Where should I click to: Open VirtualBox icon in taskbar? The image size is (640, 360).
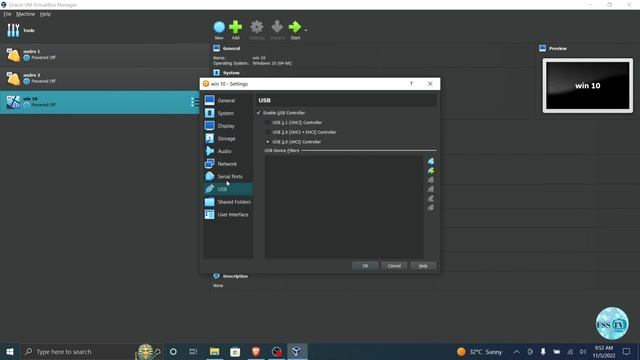(x=297, y=351)
